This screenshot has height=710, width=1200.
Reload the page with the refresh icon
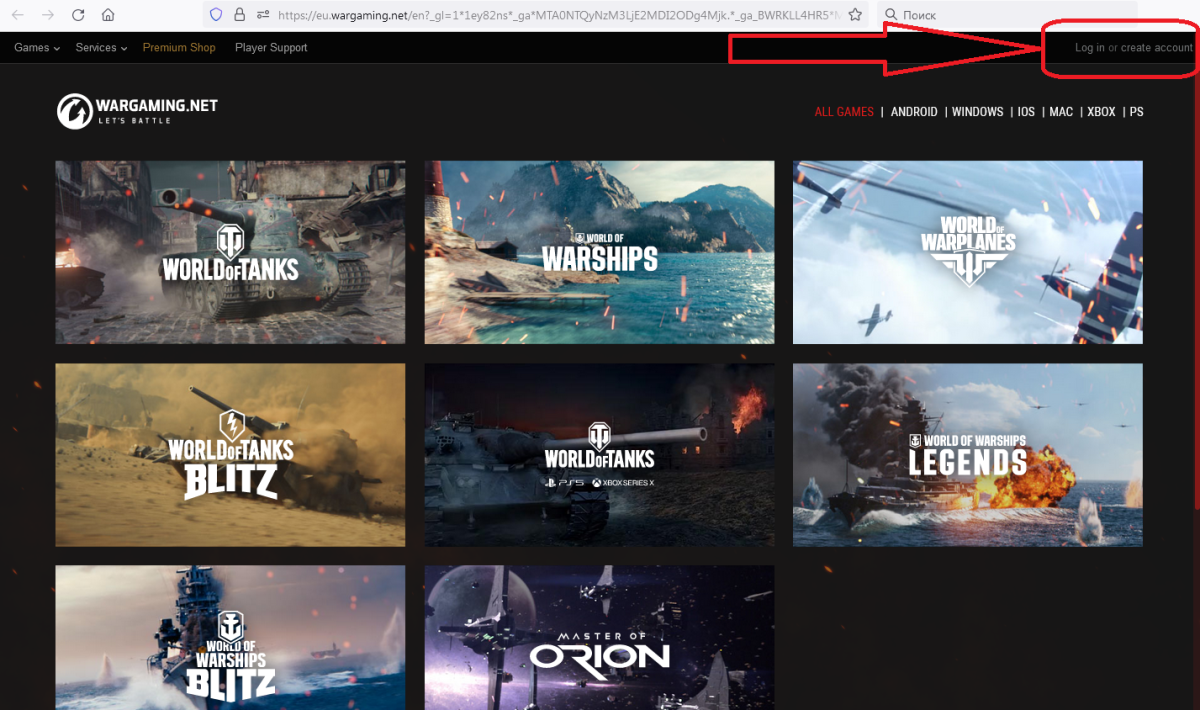(x=78, y=15)
